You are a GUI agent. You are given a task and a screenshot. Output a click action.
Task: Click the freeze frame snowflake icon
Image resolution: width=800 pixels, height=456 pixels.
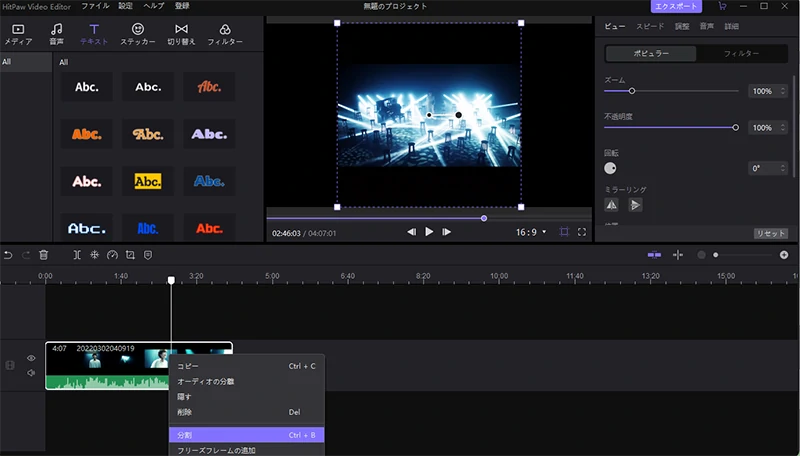click(x=94, y=255)
